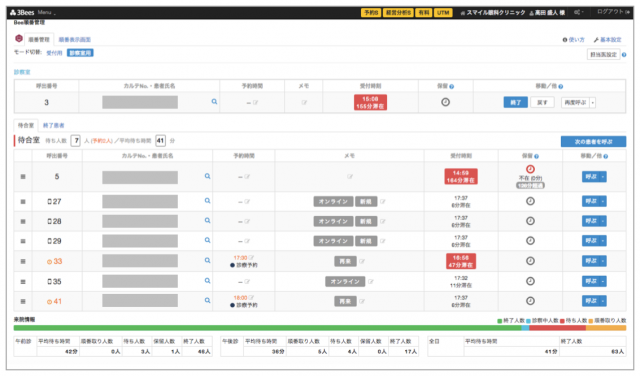The width and height of the screenshot is (640, 376).
Task: Select the 診察室用 mode toggle
Action: [80, 53]
